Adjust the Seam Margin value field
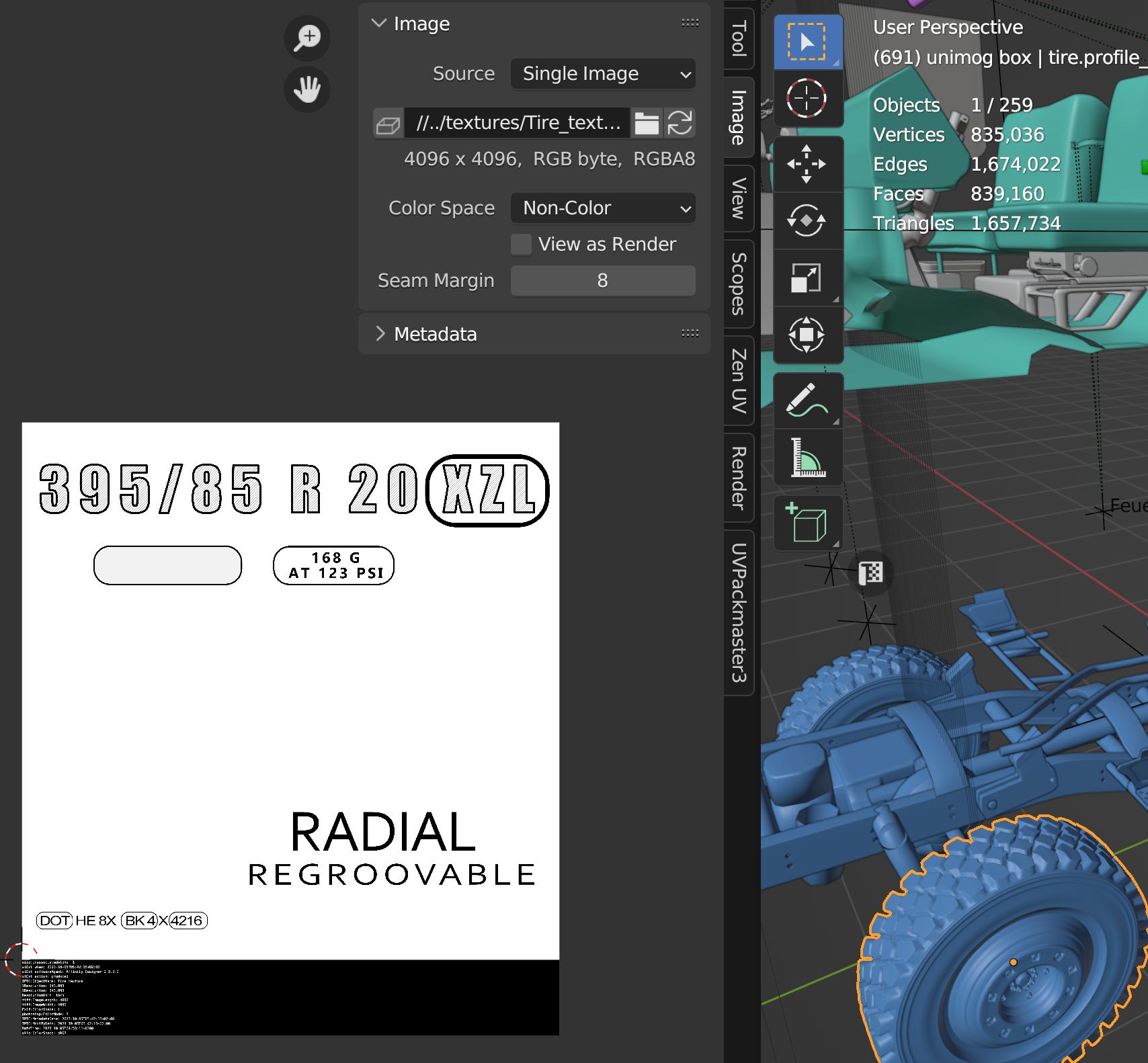The image size is (1148, 1063). [603, 281]
